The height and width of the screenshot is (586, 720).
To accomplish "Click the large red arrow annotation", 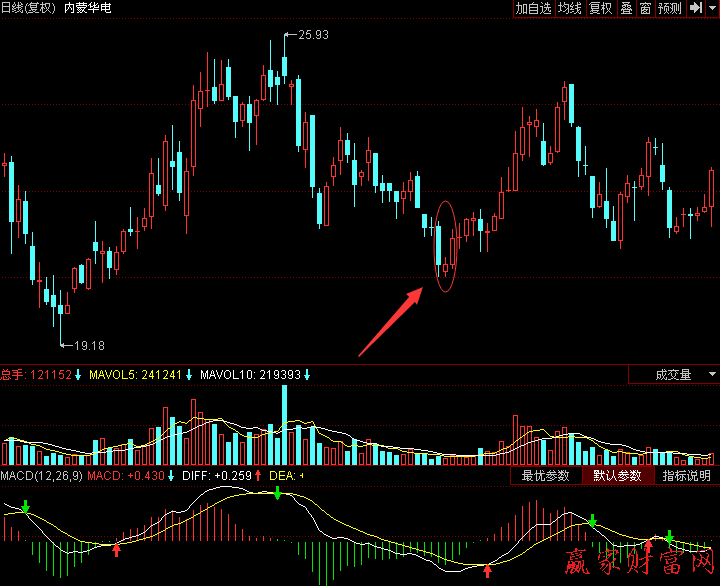I will pyautogui.click(x=391, y=322).
